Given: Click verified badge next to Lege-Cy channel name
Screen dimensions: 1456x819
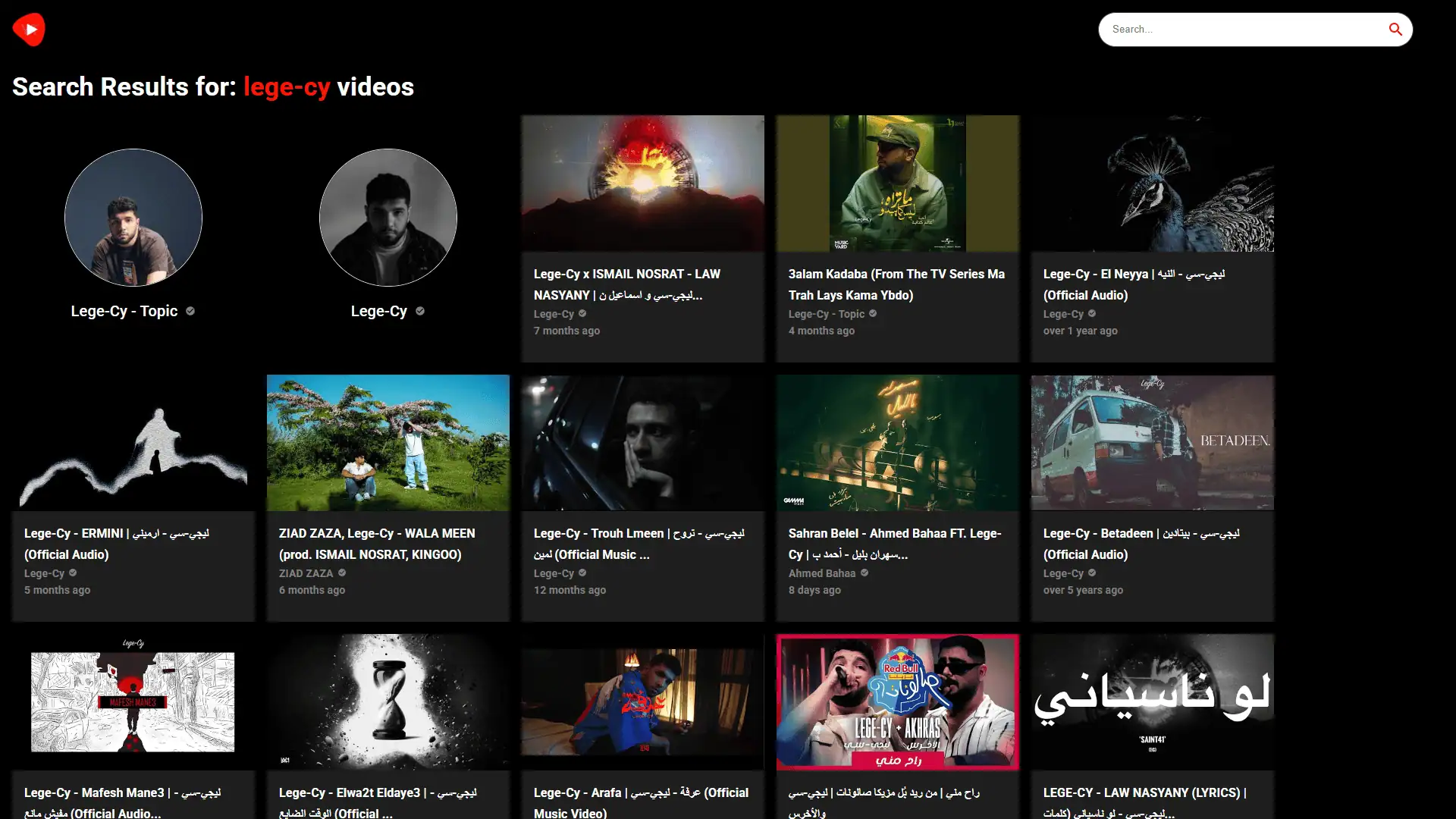Looking at the screenshot, I should point(420,311).
